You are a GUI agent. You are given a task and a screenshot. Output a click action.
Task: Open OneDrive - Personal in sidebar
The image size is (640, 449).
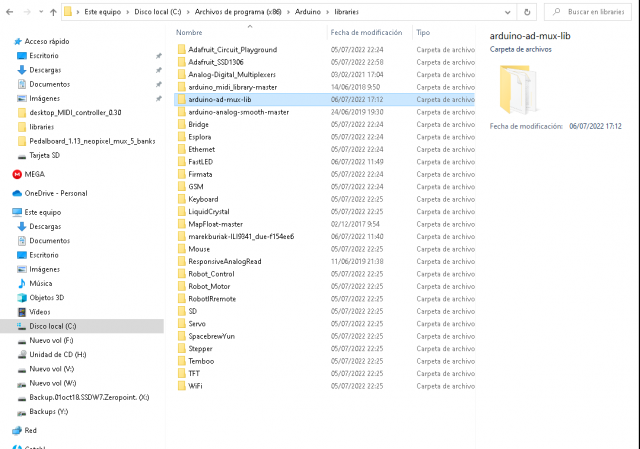tap(55, 193)
